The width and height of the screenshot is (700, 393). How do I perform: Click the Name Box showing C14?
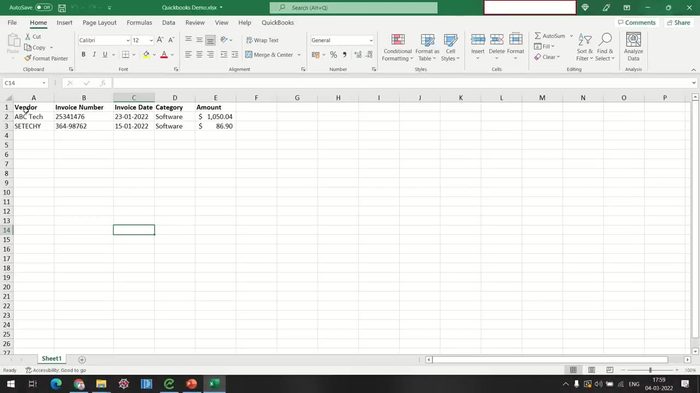25,83
